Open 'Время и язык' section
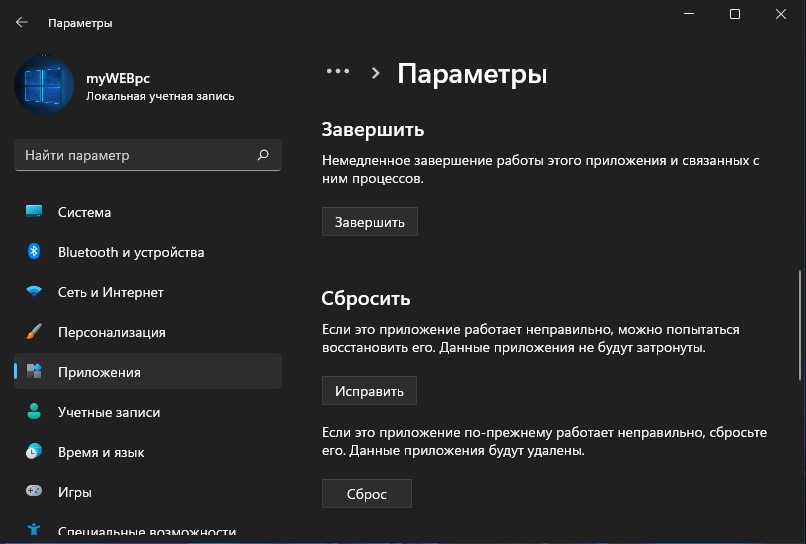 click(148, 452)
